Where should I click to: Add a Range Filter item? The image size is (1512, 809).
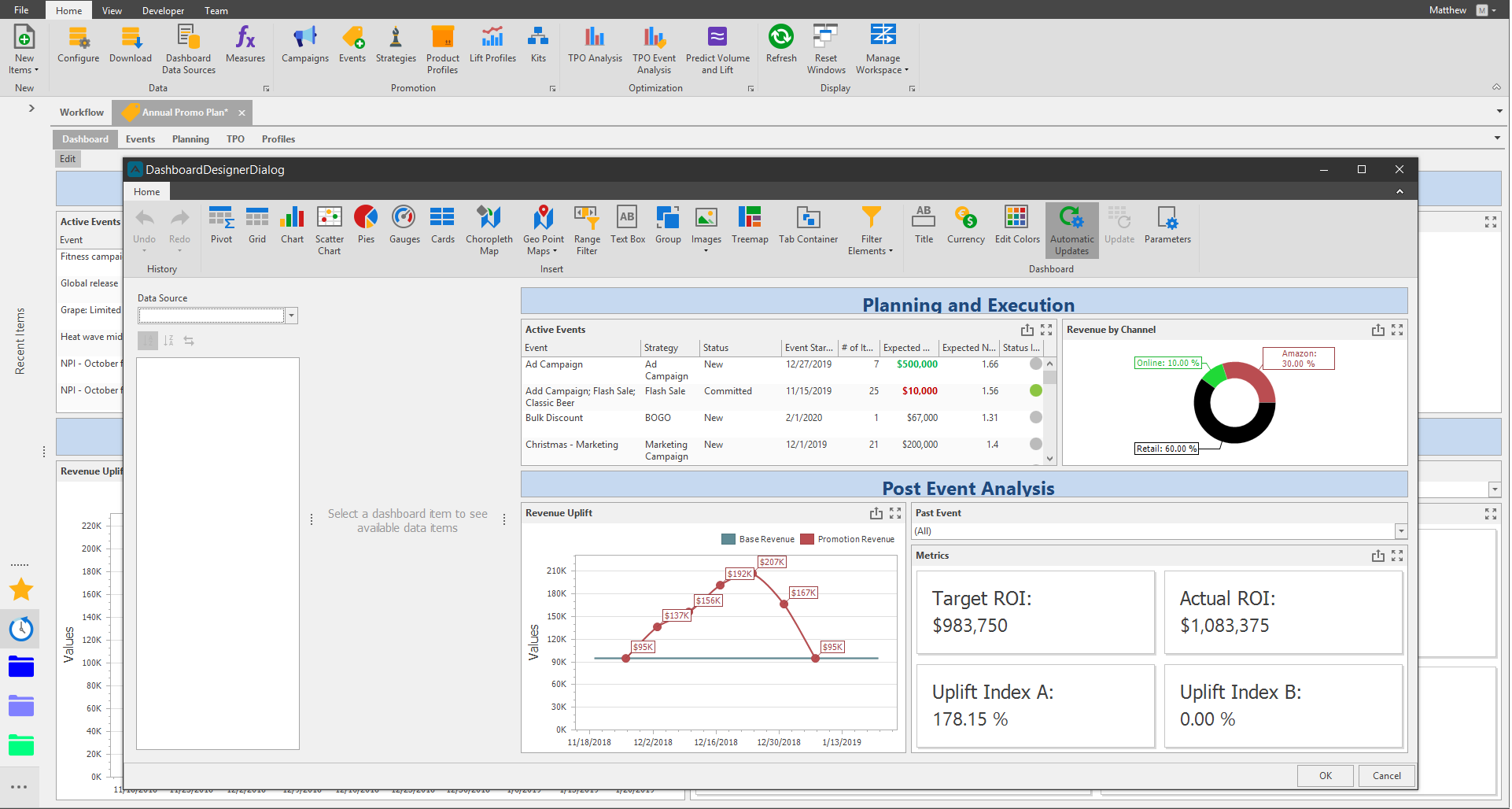click(x=587, y=230)
